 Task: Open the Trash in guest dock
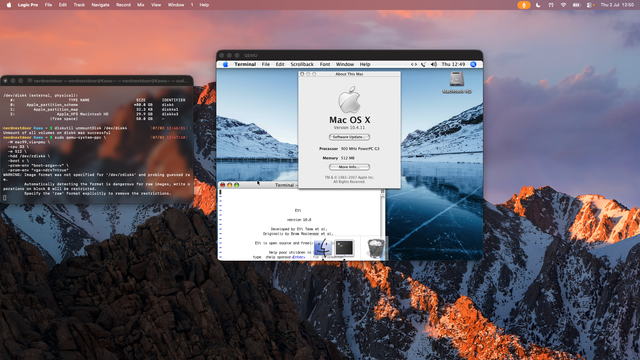click(376, 248)
